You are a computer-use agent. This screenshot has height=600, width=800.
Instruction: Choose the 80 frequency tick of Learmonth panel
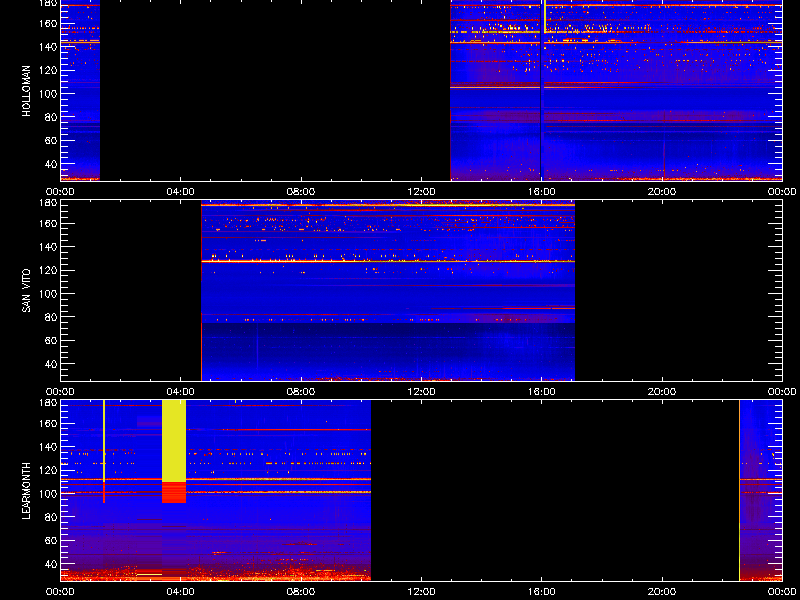pos(52,517)
